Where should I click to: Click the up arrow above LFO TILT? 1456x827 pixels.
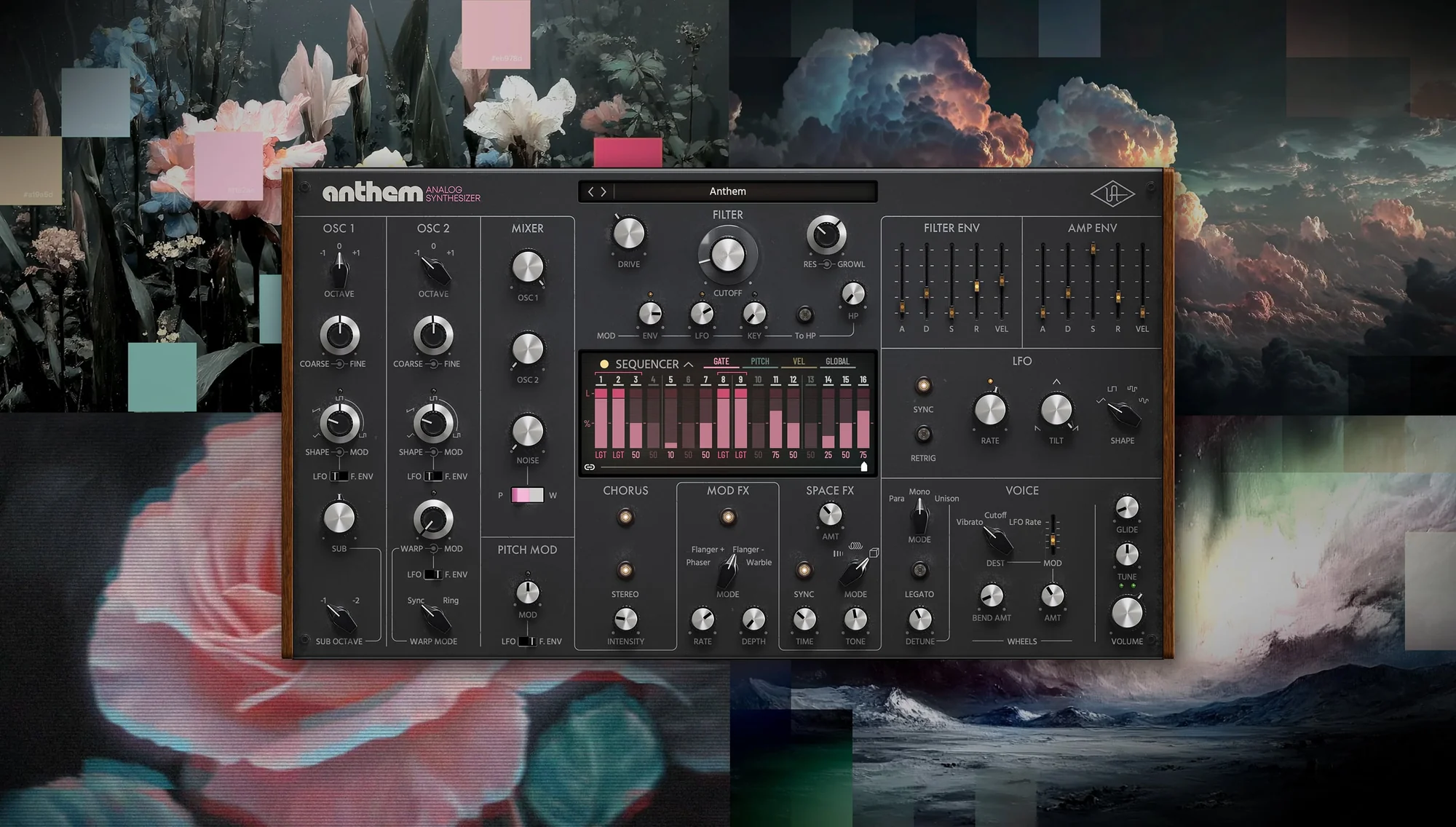(x=1056, y=381)
